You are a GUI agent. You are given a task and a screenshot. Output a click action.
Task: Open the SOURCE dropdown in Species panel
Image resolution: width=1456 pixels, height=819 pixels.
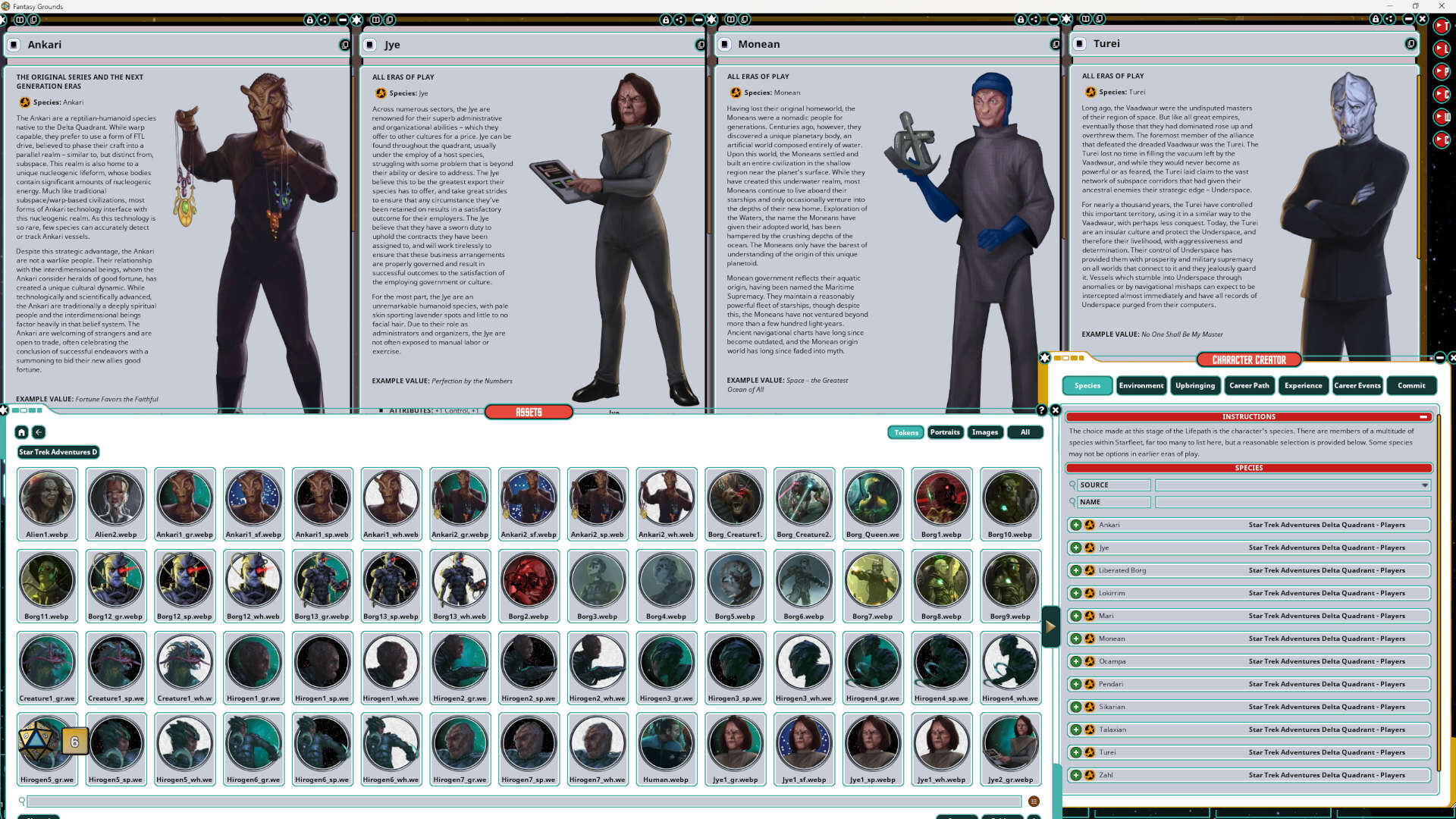tap(1424, 485)
